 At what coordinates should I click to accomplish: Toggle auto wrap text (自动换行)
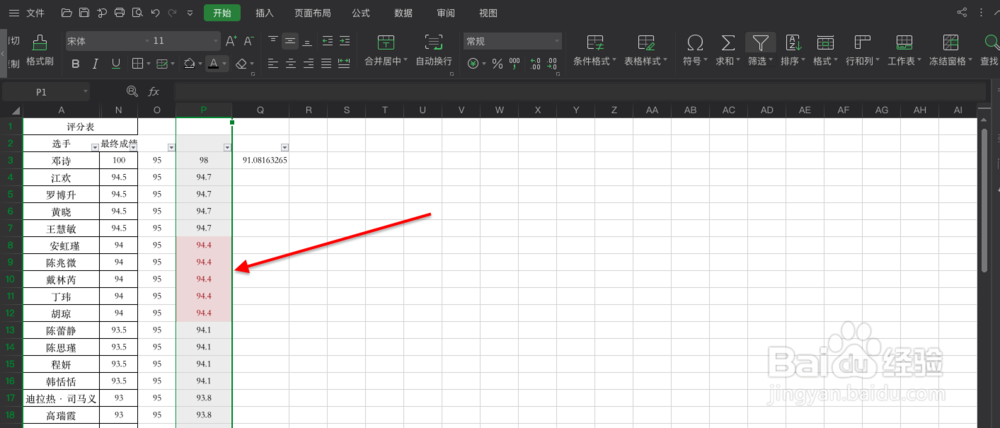(434, 51)
